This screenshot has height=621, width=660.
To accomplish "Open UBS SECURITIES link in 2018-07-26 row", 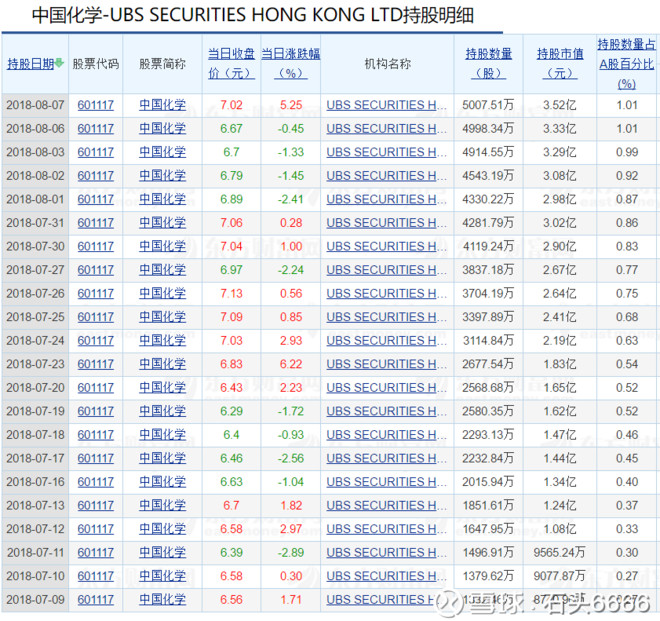I will pos(386,293).
